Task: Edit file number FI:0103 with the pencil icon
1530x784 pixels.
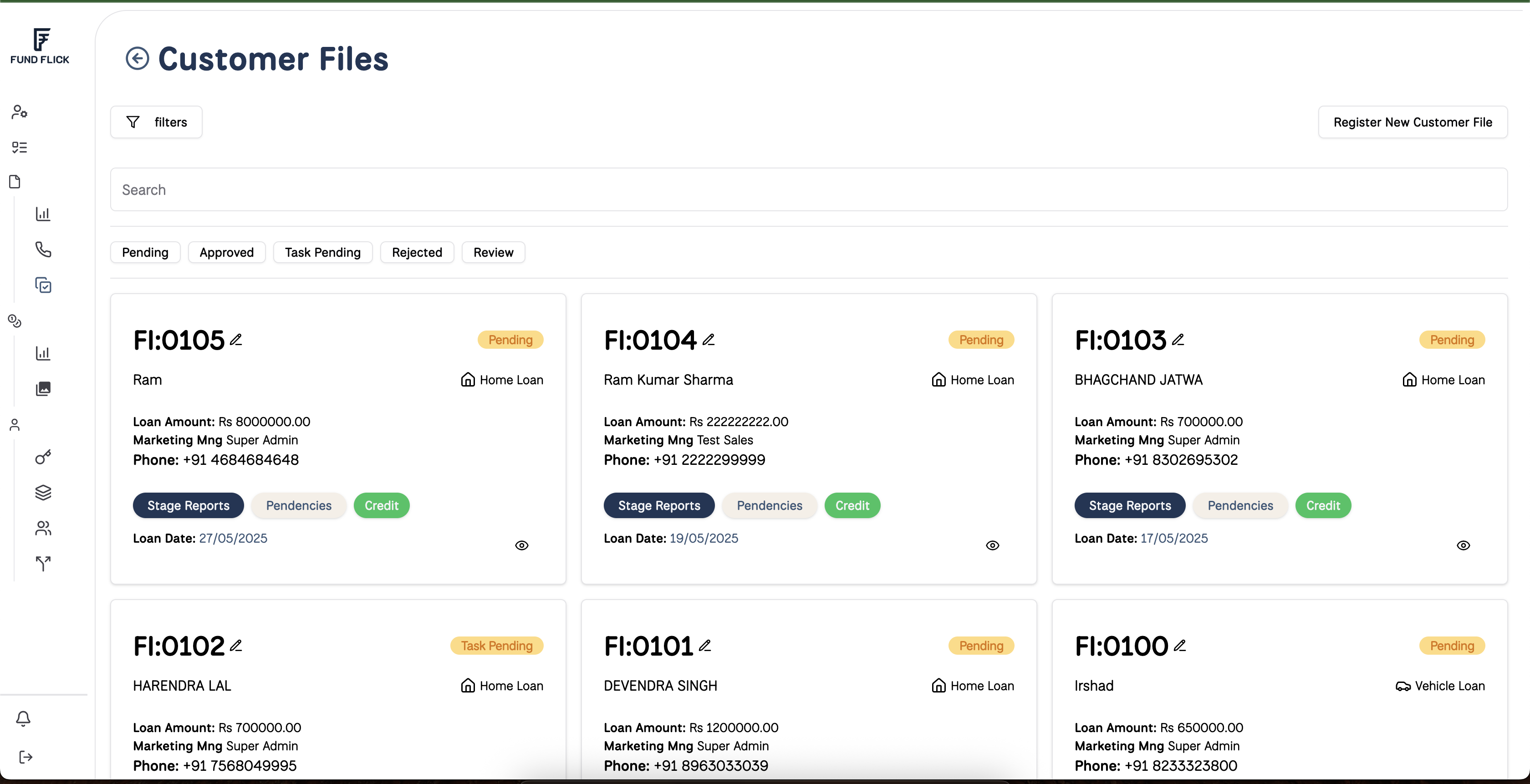Action: [x=1178, y=339]
